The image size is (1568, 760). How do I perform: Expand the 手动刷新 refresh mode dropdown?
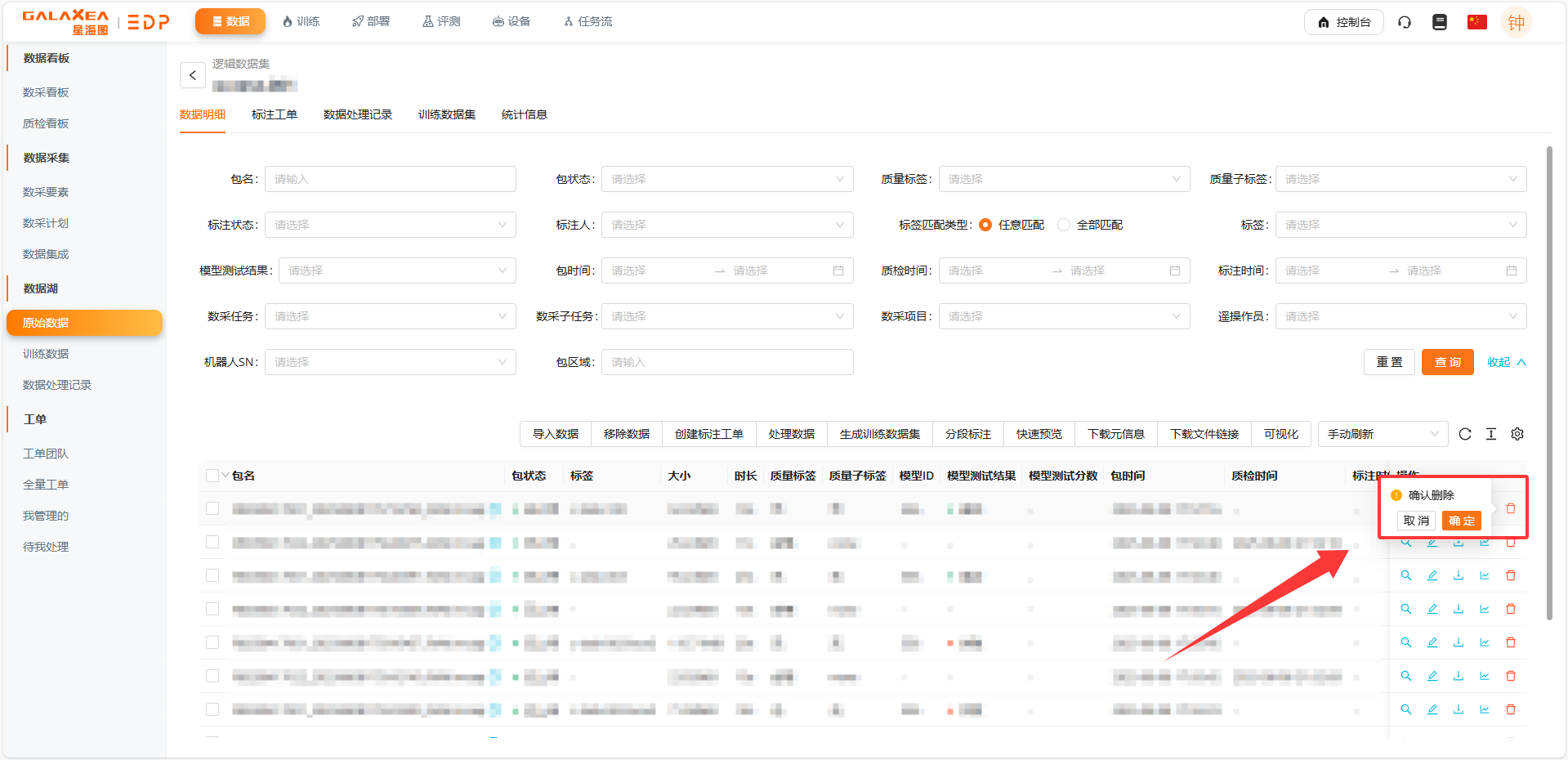click(x=1382, y=434)
